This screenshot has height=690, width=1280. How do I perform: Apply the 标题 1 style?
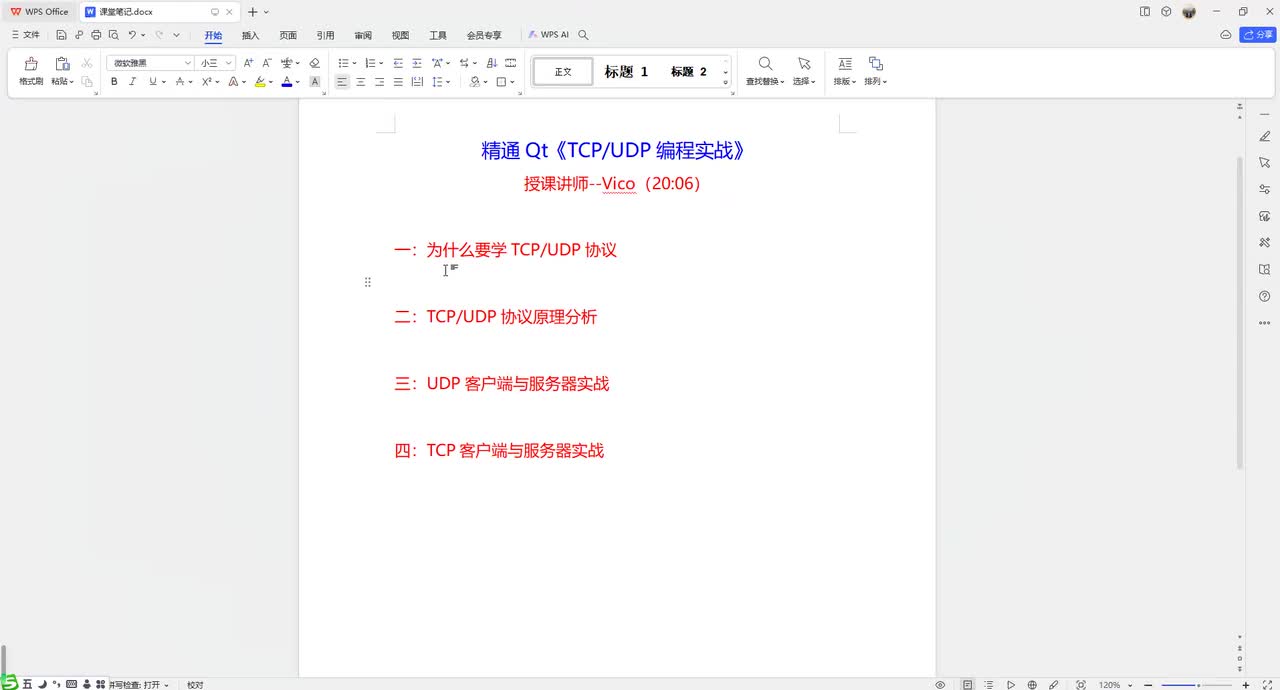click(626, 72)
